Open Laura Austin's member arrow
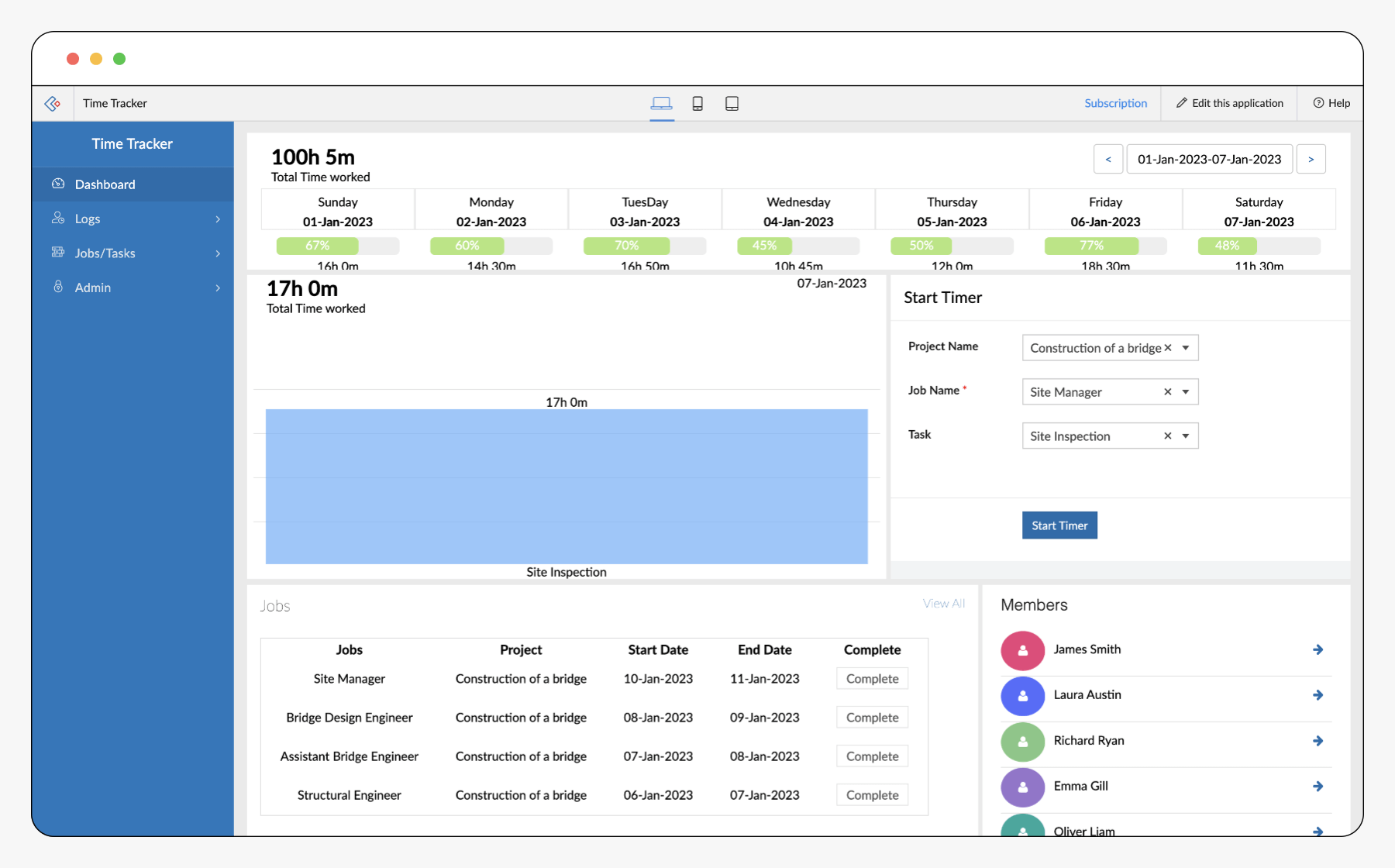 point(1317,695)
